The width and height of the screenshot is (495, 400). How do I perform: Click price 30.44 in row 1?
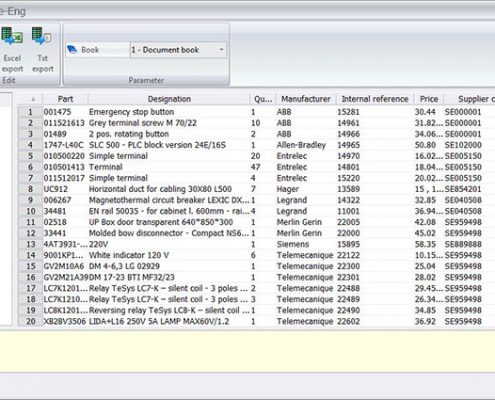[425, 112]
